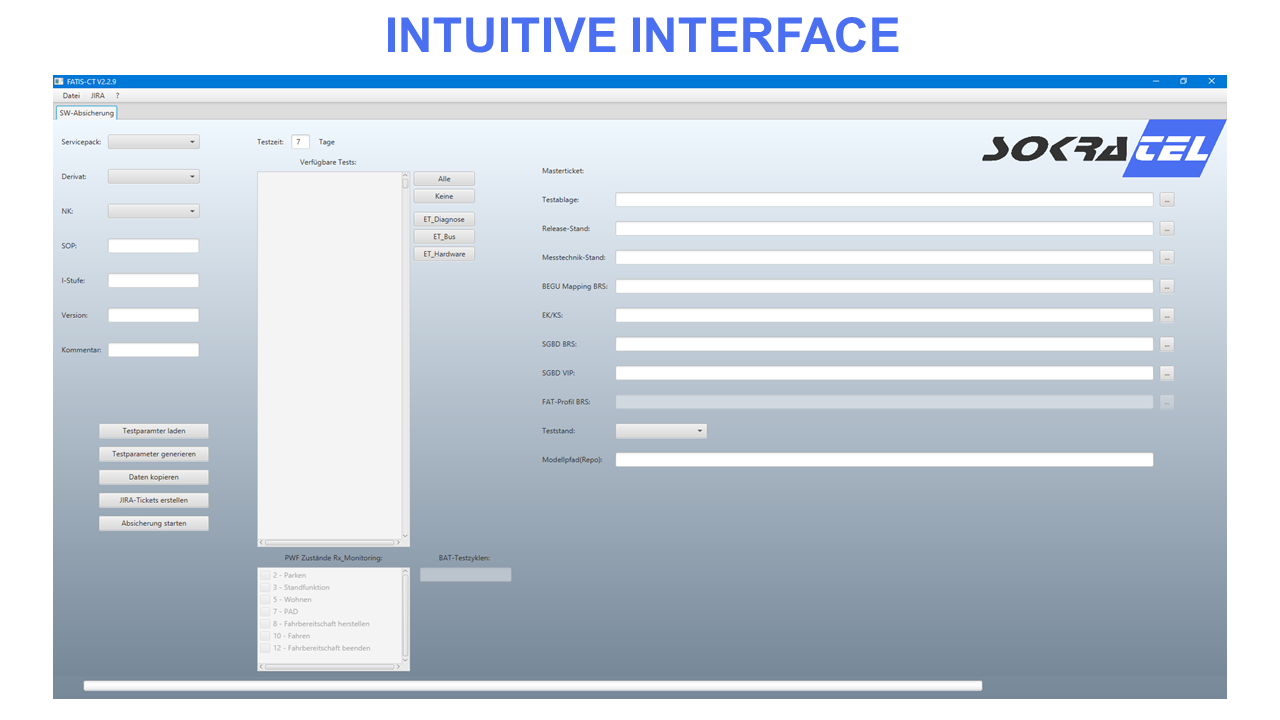
Task: Open the Datei menu
Action: tap(71, 96)
